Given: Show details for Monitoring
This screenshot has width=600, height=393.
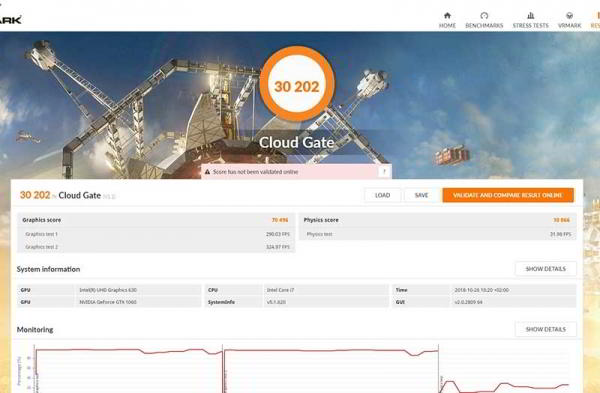Looking at the screenshot, I should coord(545,329).
